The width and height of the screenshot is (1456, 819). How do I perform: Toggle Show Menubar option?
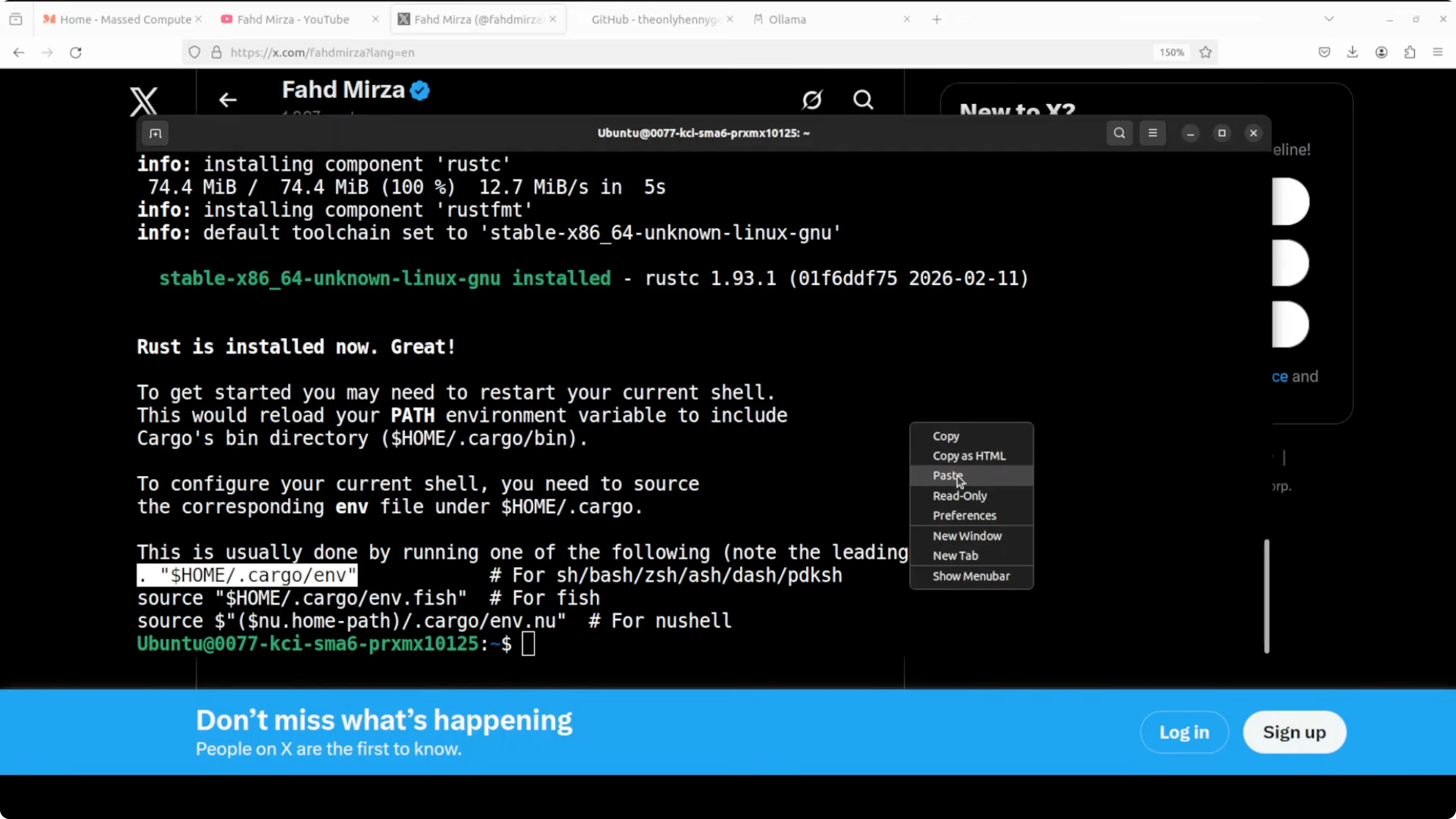pyautogui.click(x=971, y=576)
